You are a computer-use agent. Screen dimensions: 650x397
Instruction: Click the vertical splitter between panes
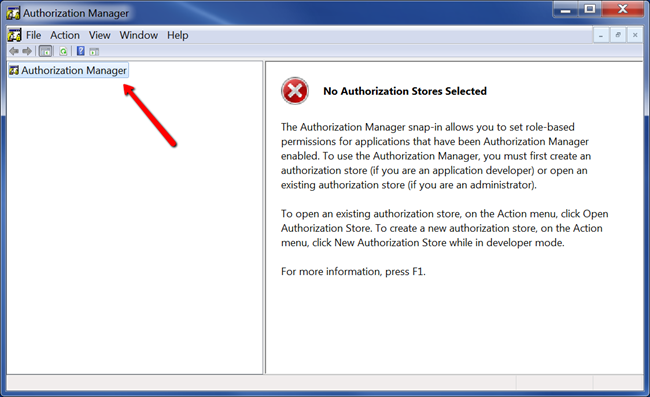[264, 218]
